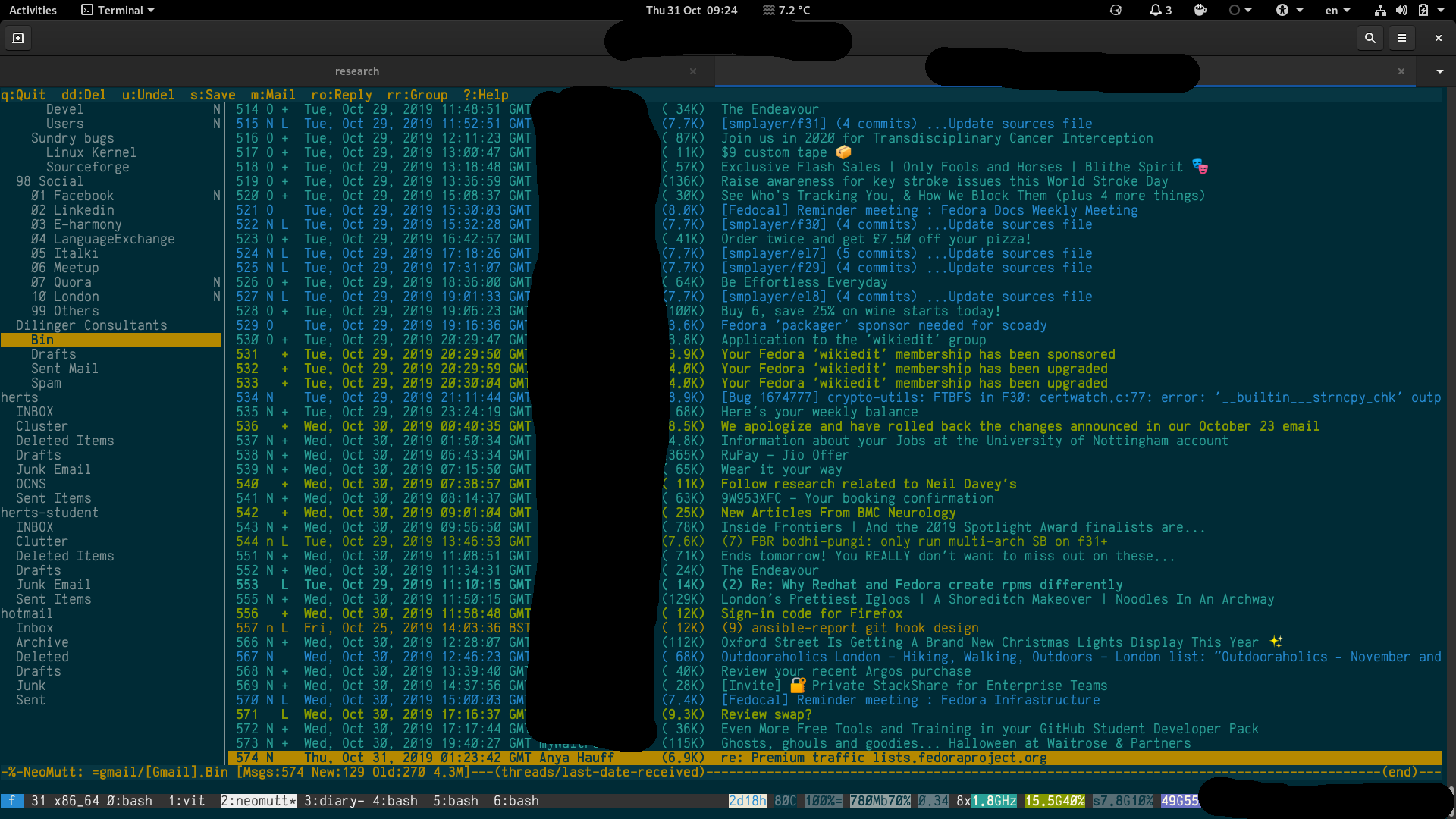
Task: Select the INBOX mailbox in the sidebar
Action: [34, 412]
